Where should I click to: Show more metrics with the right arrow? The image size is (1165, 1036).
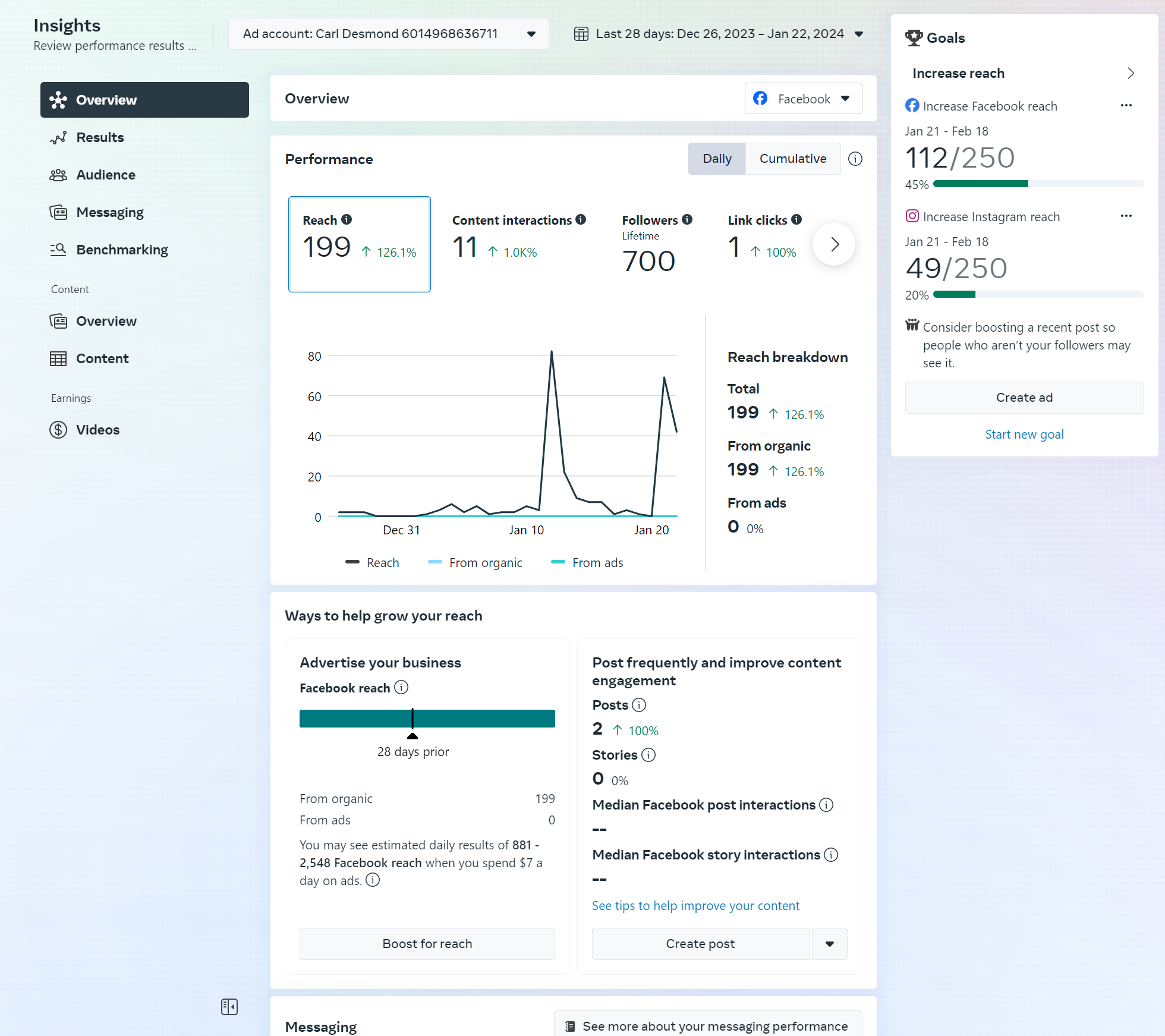click(834, 244)
